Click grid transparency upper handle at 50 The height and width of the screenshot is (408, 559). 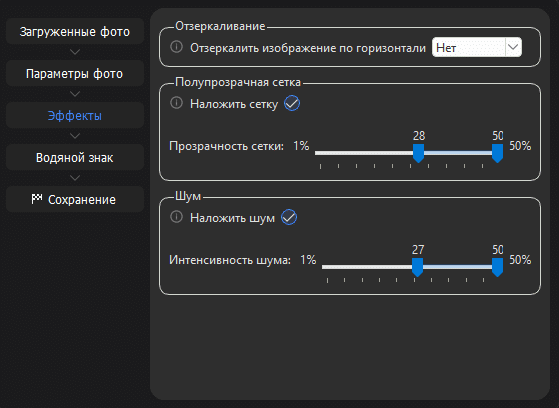(x=497, y=153)
